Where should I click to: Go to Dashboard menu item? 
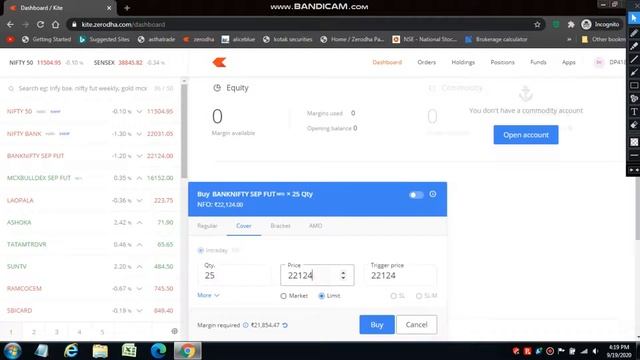[x=387, y=62]
